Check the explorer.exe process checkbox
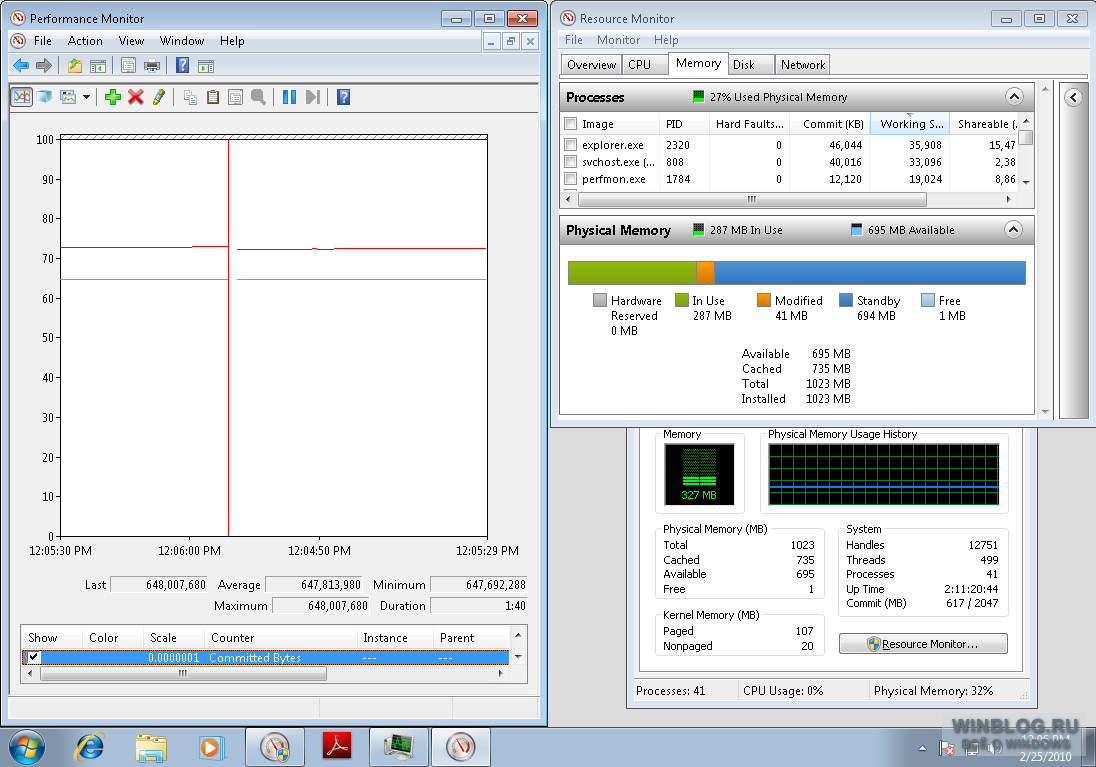 570,145
